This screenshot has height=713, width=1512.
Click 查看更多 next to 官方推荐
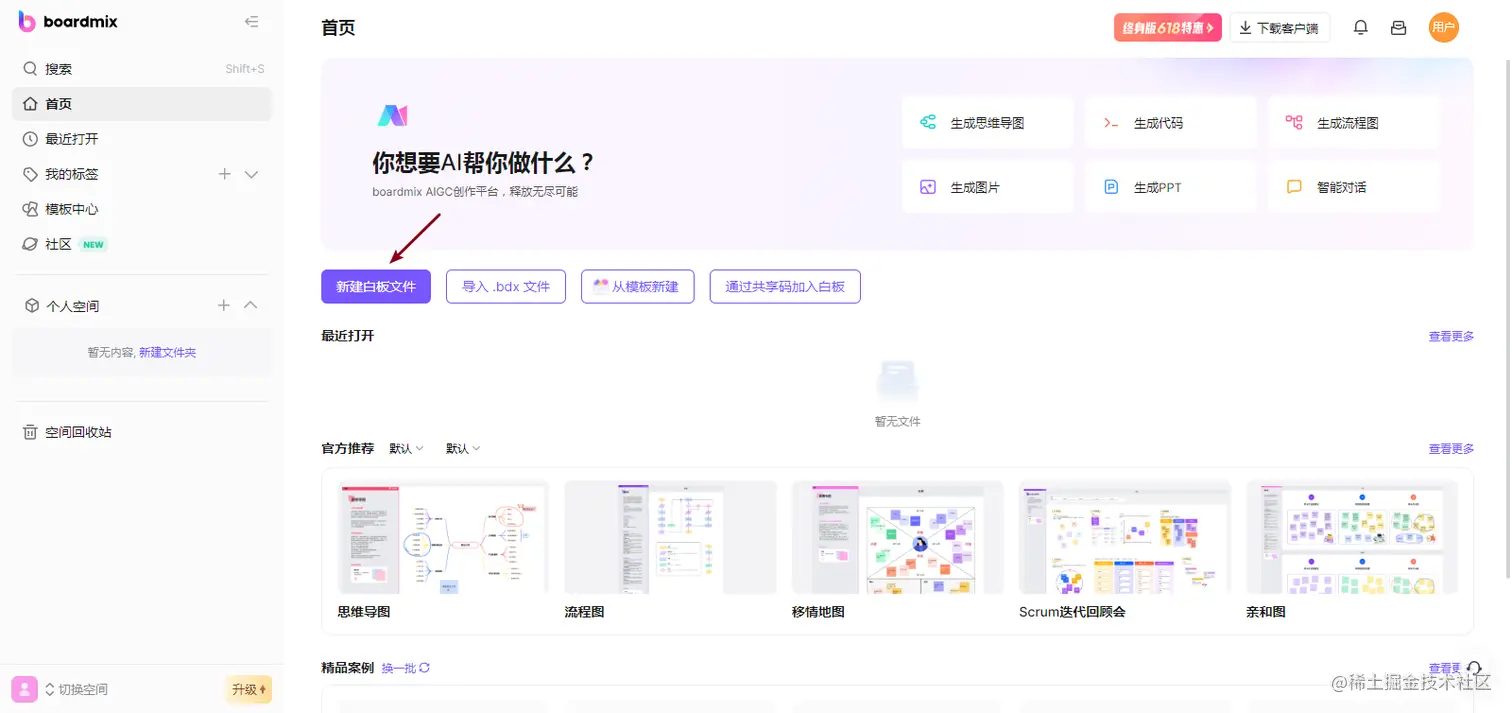(x=1451, y=449)
